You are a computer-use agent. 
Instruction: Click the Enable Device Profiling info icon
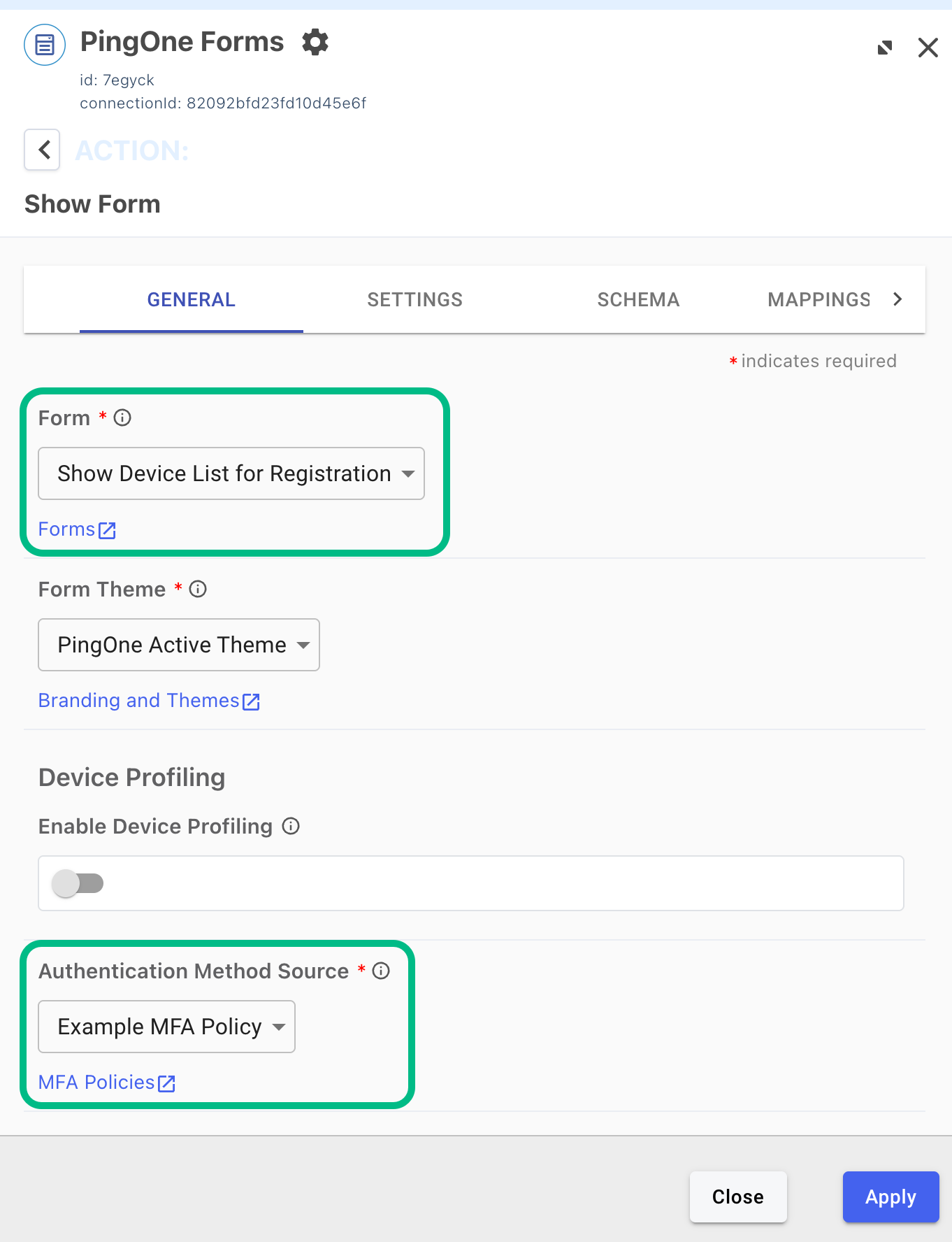(x=291, y=826)
